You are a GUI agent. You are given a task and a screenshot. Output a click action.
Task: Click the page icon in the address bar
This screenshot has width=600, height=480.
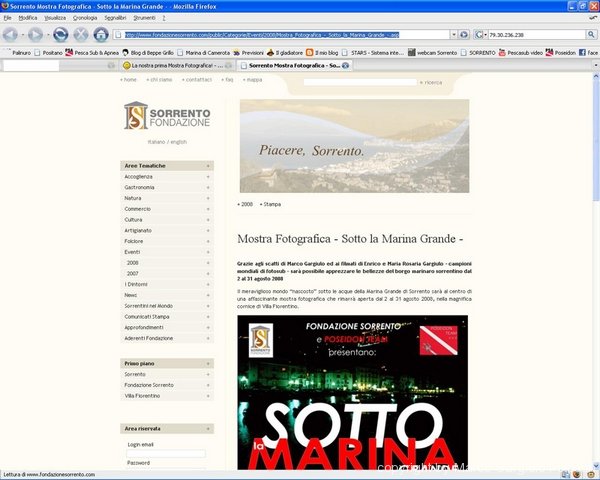pos(119,35)
